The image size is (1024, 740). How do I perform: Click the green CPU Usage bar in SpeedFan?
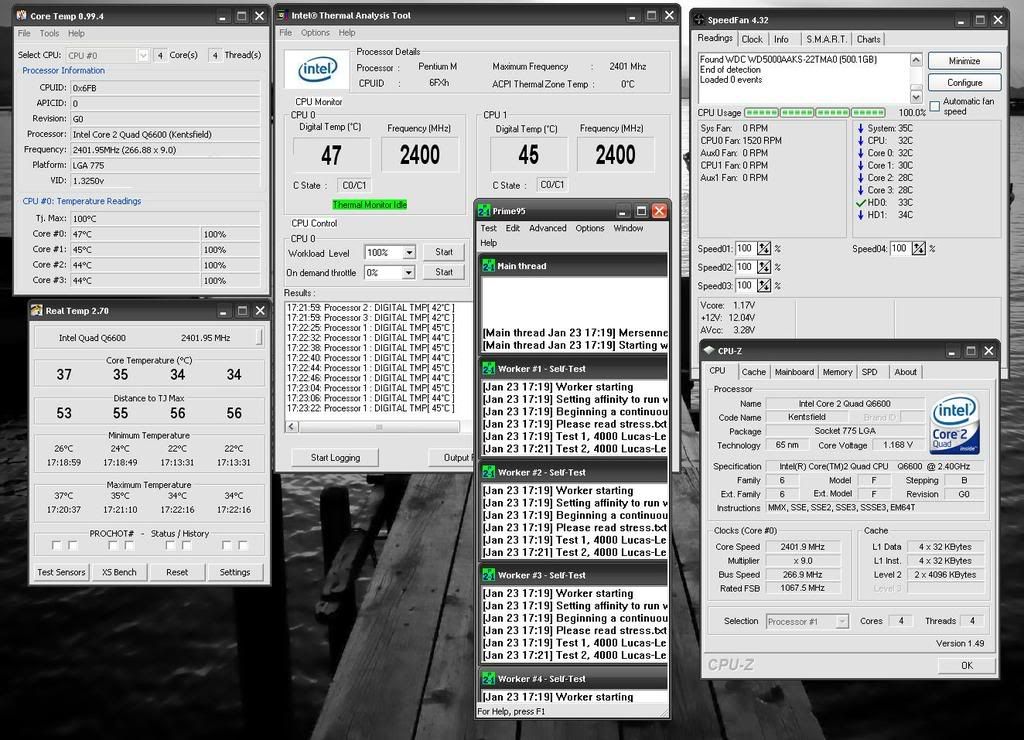(815, 112)
